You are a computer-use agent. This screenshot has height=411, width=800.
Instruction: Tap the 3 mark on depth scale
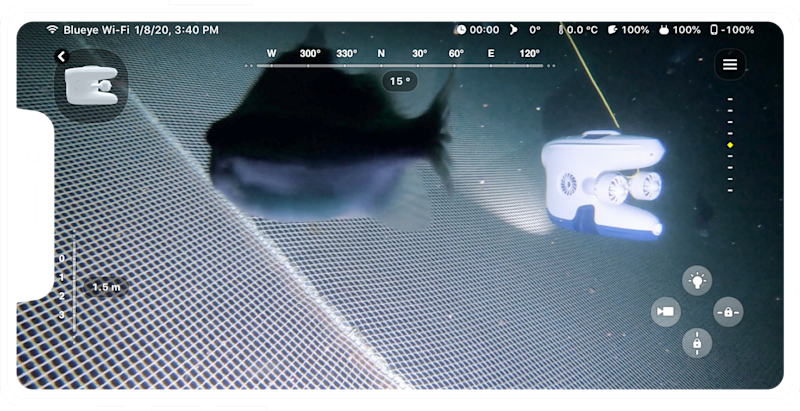click(x=62, y=315)
